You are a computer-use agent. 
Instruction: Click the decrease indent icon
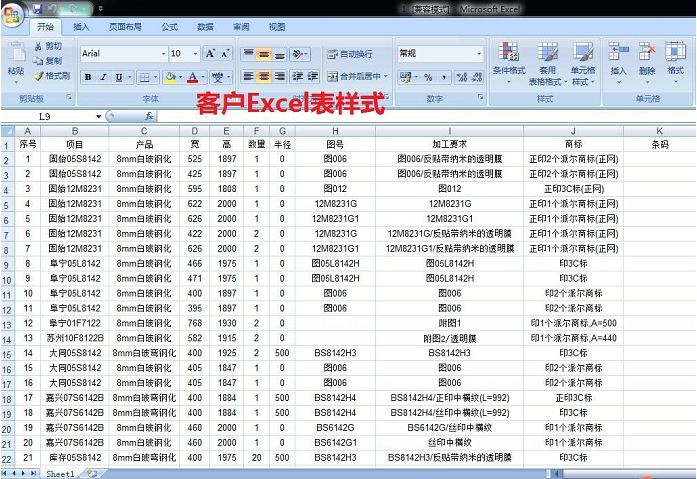pyautogui.click(x=297, y=76)
